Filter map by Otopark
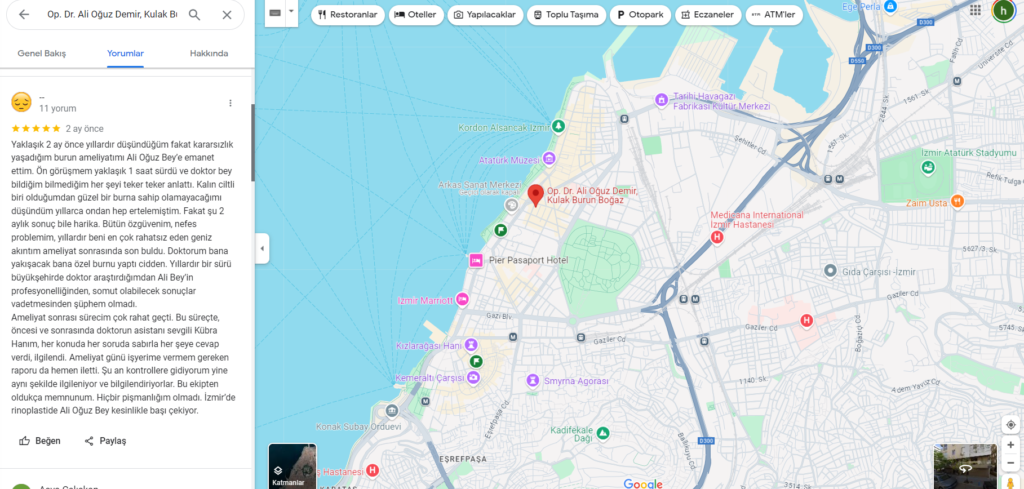Viewport: 1024px width, 489px height. (640, 14)
